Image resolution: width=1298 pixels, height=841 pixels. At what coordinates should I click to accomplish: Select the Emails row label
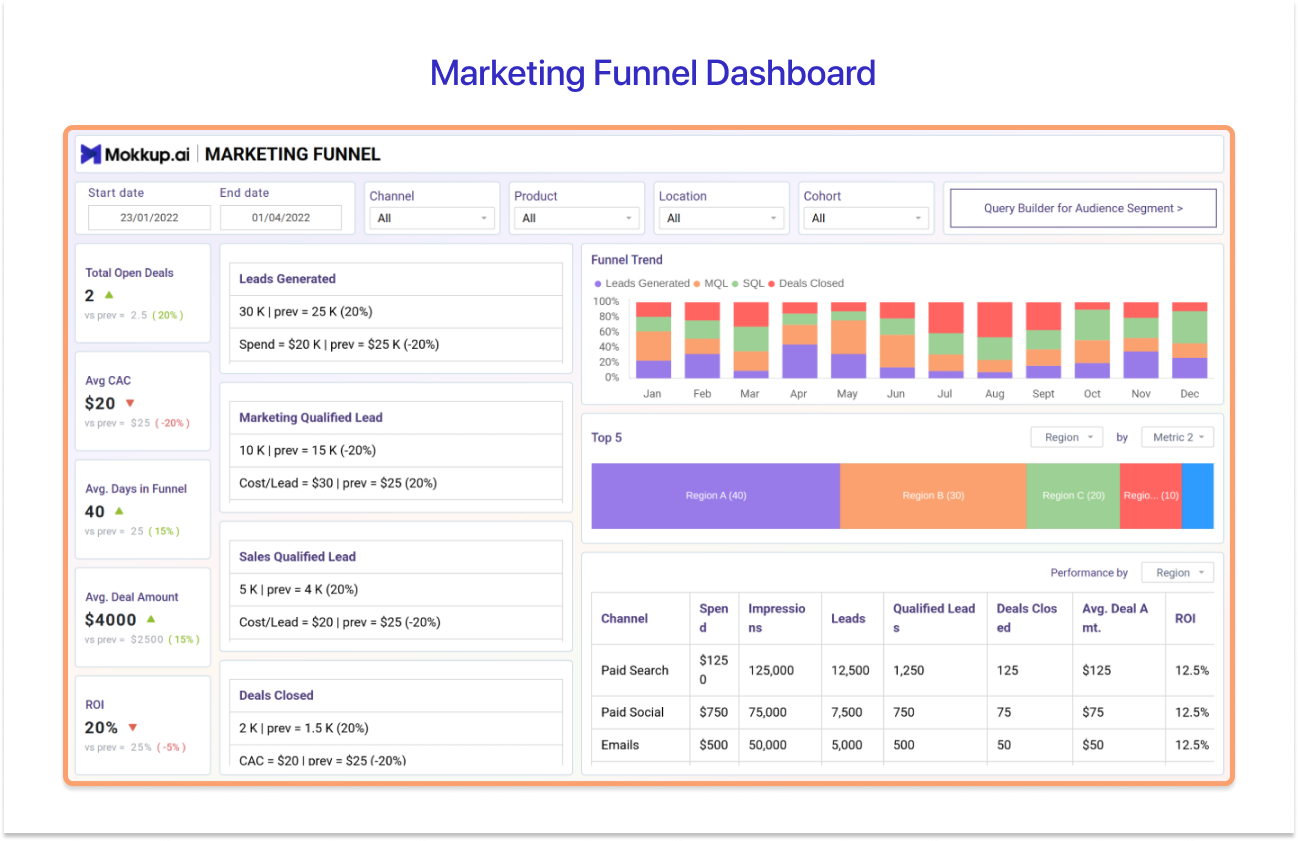(x=620, y=745)
